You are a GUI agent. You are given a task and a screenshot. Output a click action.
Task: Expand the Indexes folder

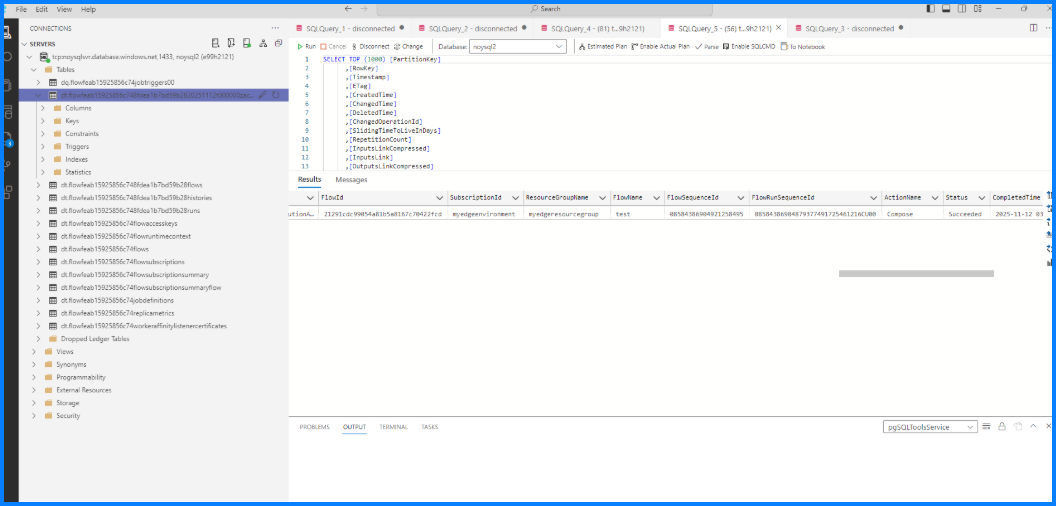pos(43,159)
